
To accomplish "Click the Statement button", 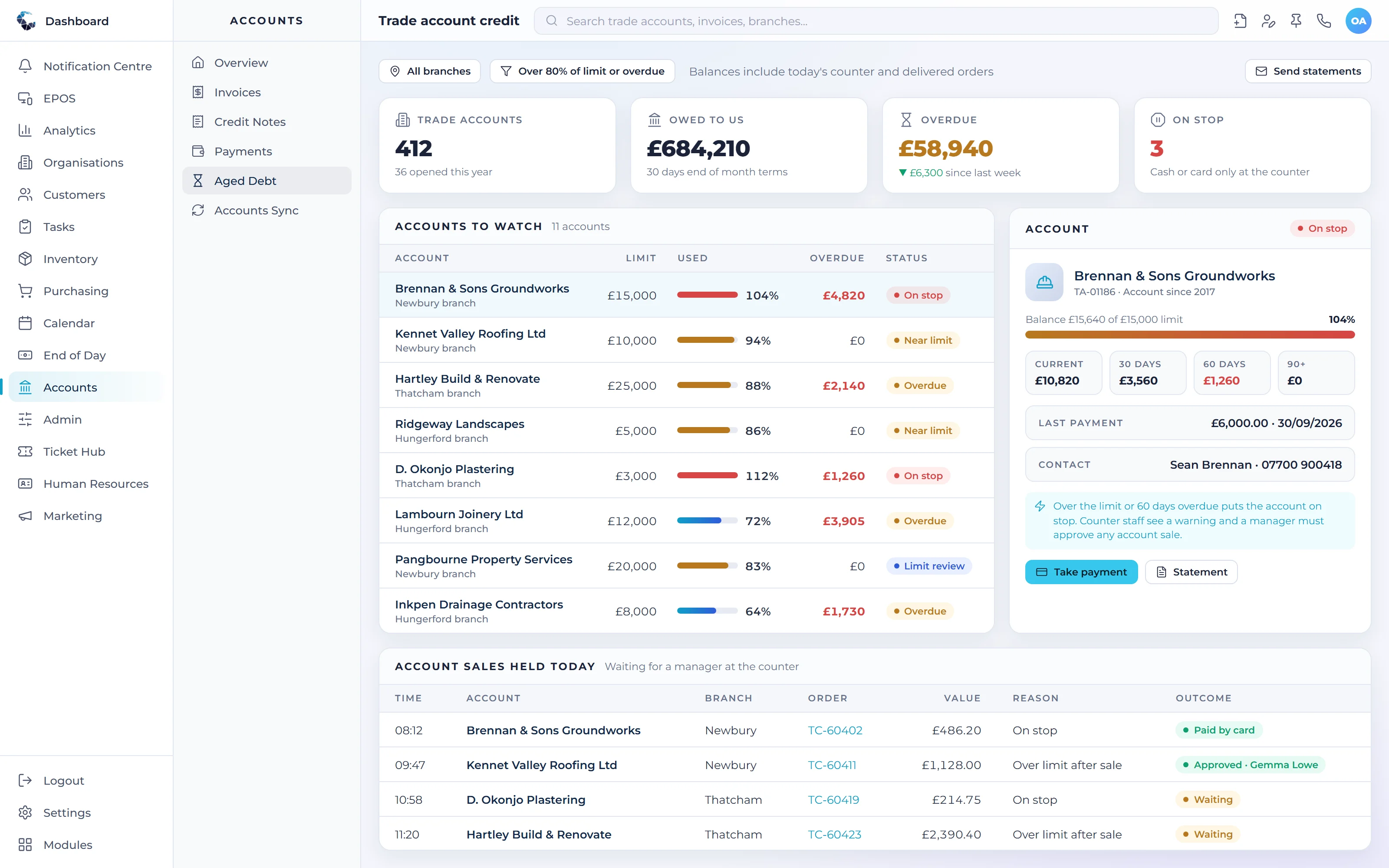I will coord(1191,572).
